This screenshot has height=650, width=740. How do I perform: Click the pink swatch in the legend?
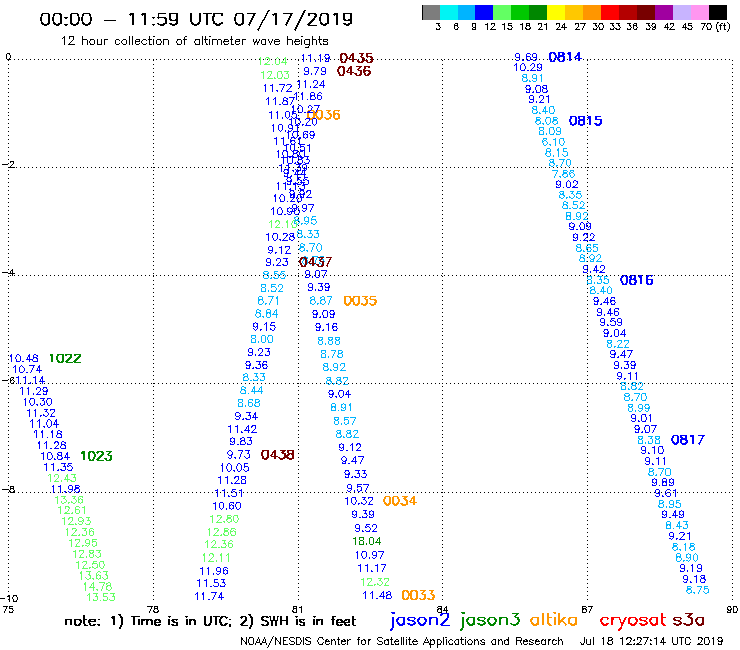coord(700,12)
